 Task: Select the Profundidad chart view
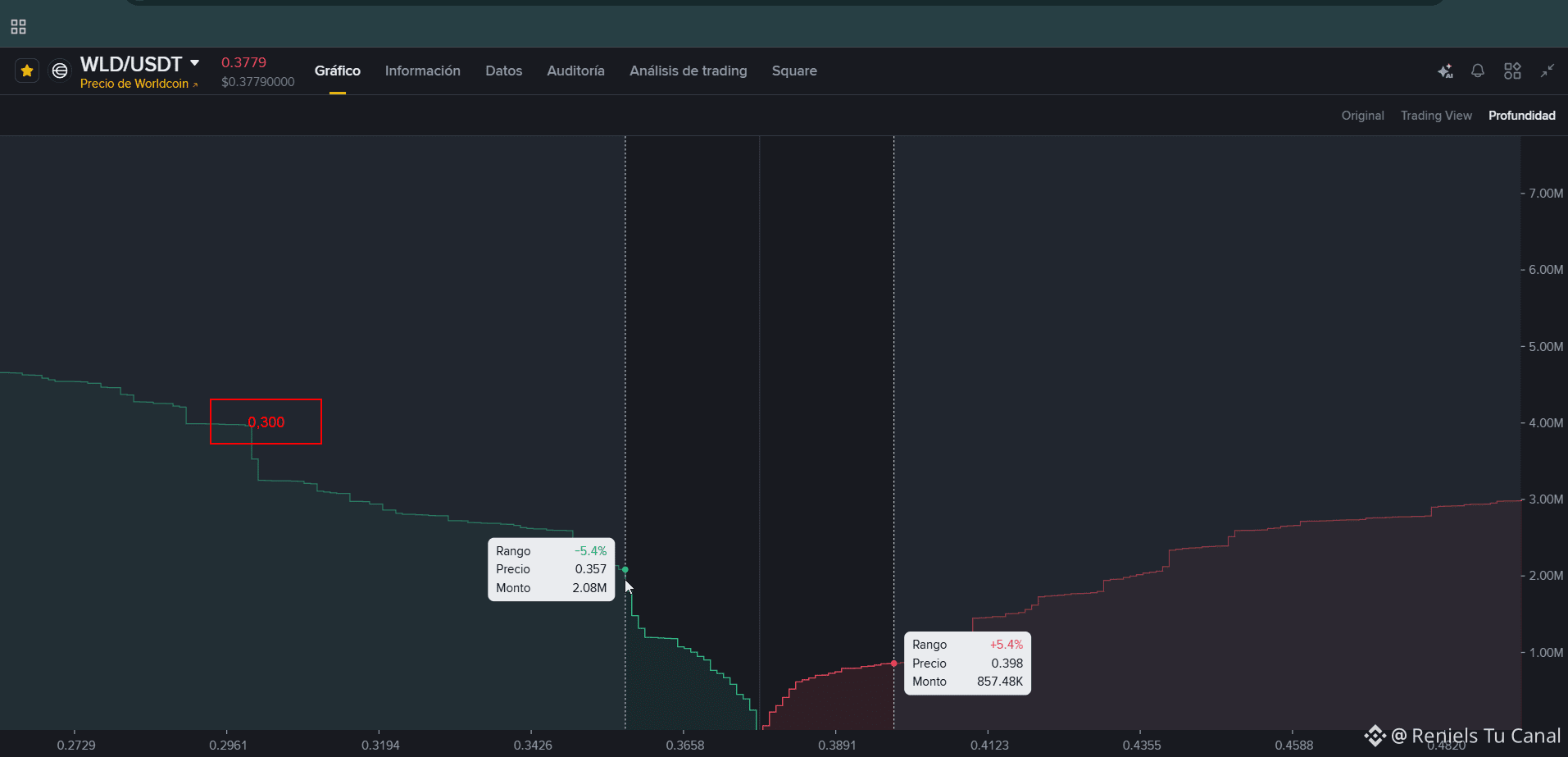pyautogui.click(x=1522, y=116)
